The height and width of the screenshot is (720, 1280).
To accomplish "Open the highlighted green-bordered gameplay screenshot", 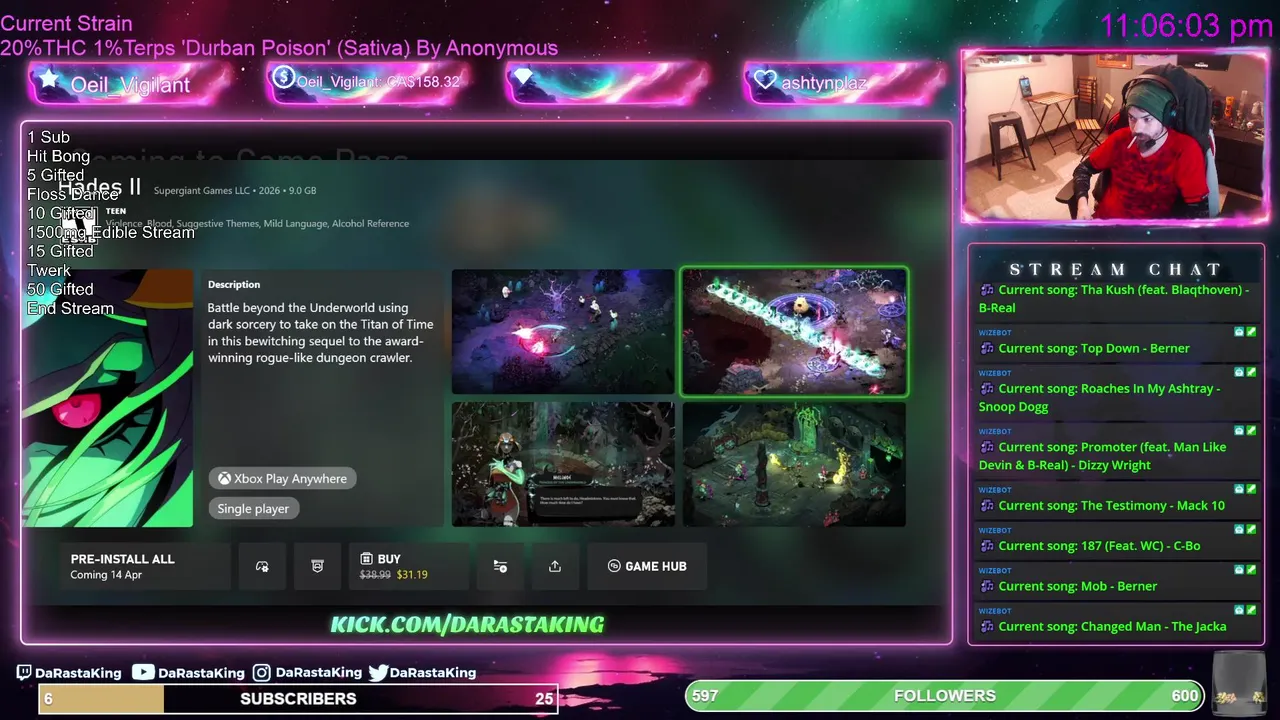I will (x=794, y=332).
